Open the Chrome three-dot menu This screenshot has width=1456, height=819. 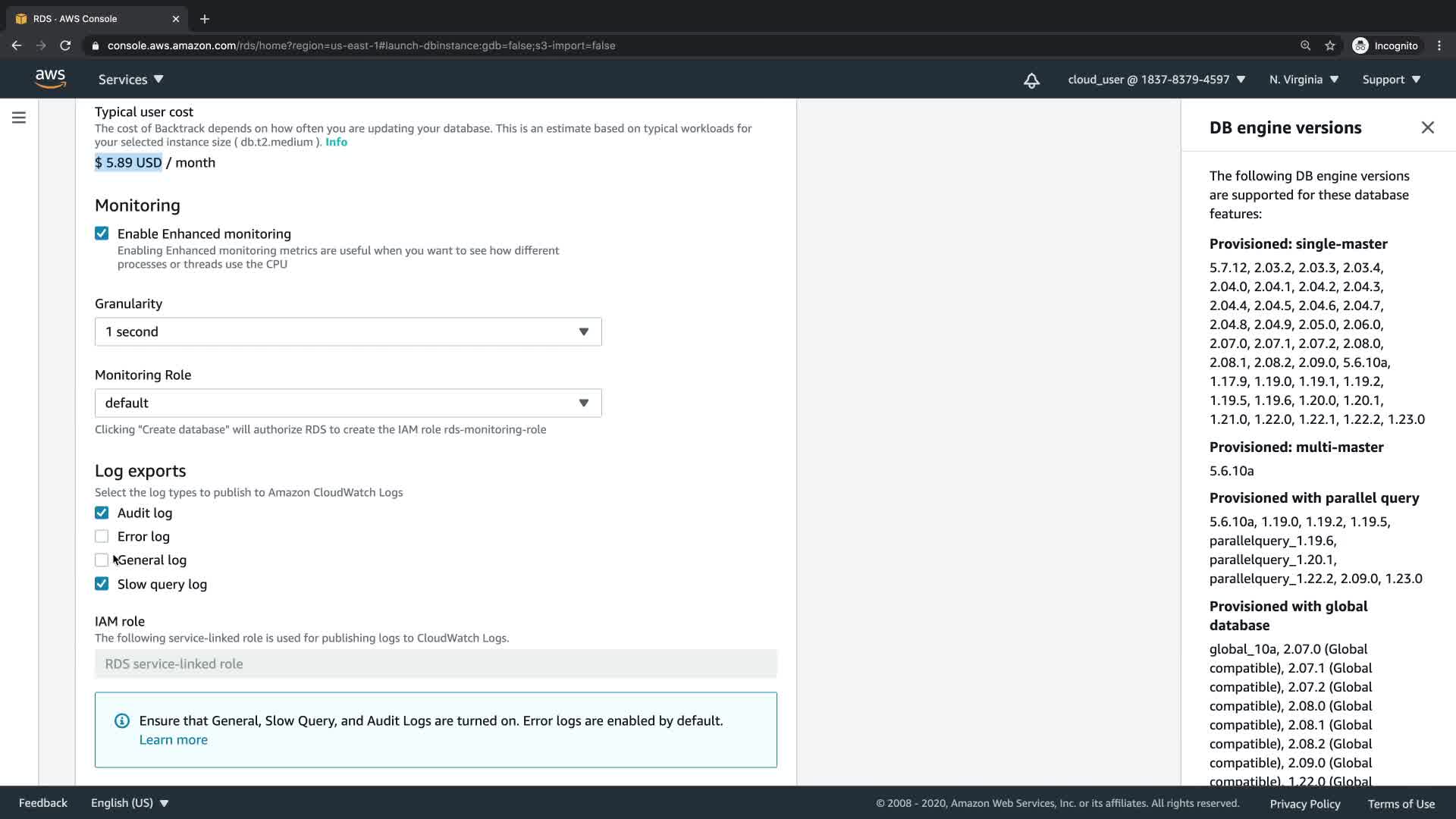(1439, 45)
